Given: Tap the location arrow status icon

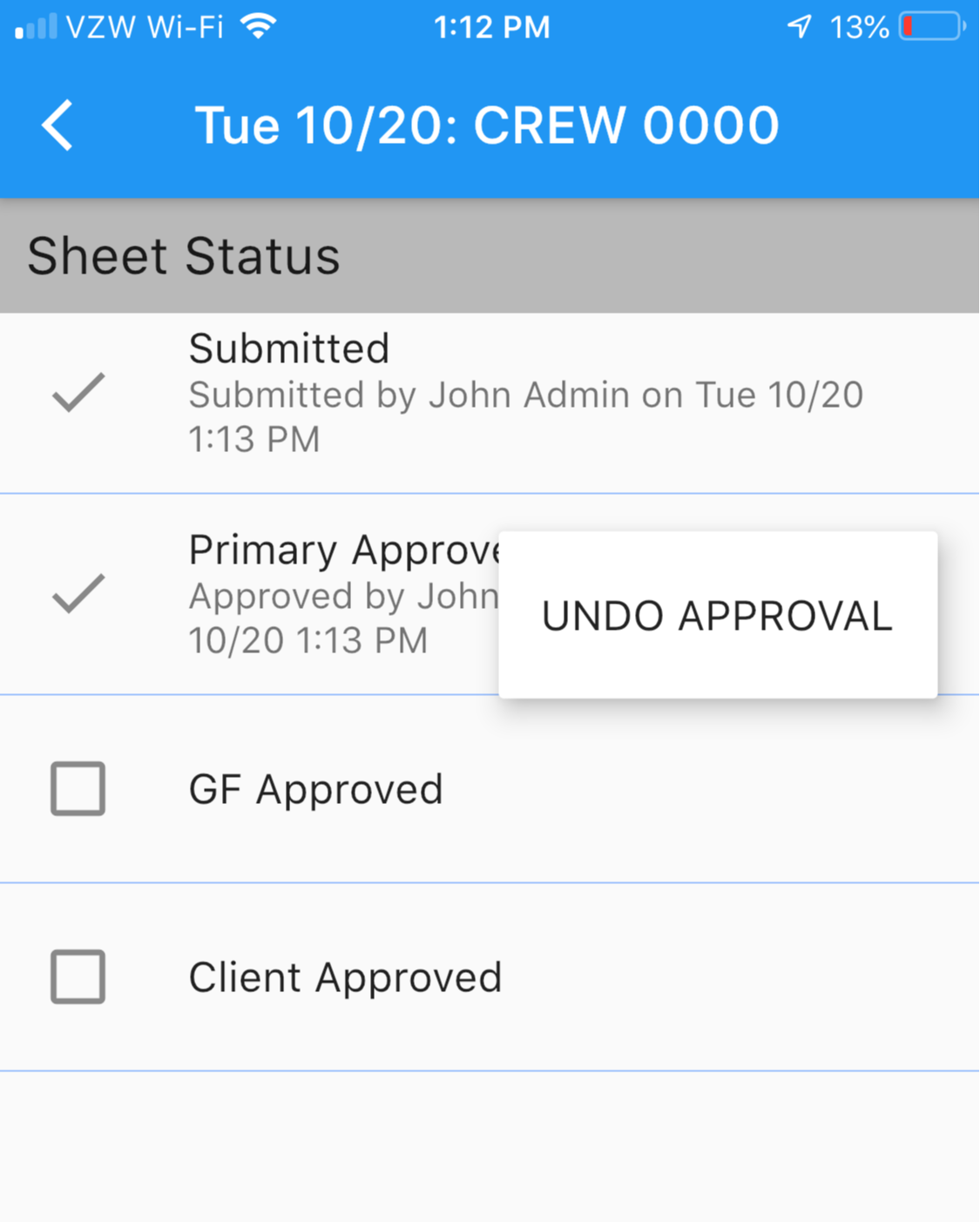Looking at the screenshot, I should click(800, 27).
